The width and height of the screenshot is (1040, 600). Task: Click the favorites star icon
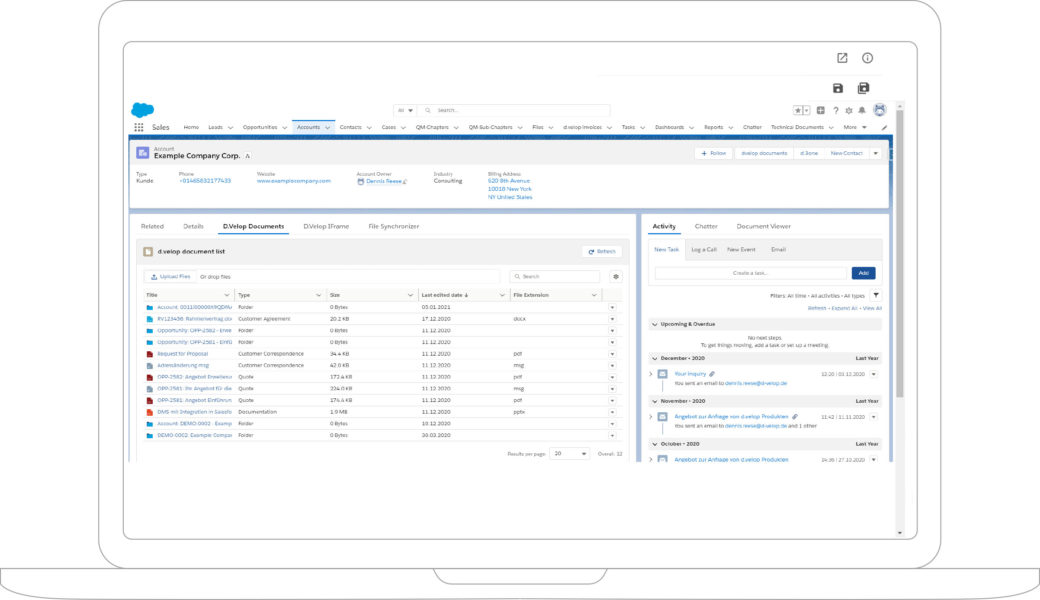798,111
